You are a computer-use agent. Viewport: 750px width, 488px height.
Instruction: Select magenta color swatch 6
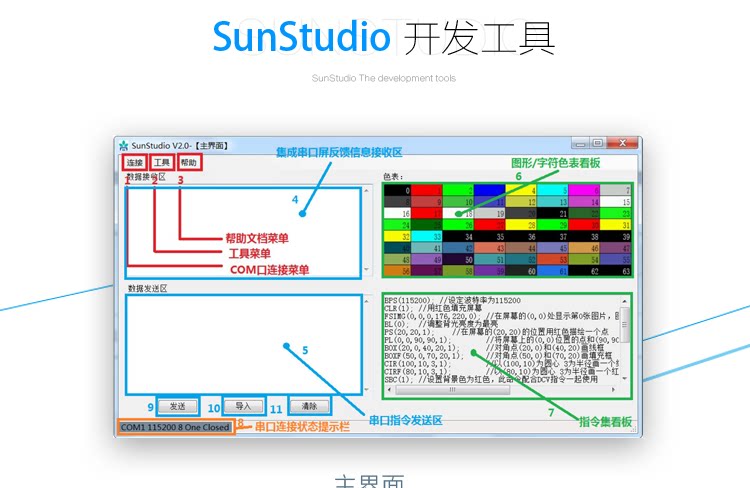585,190
